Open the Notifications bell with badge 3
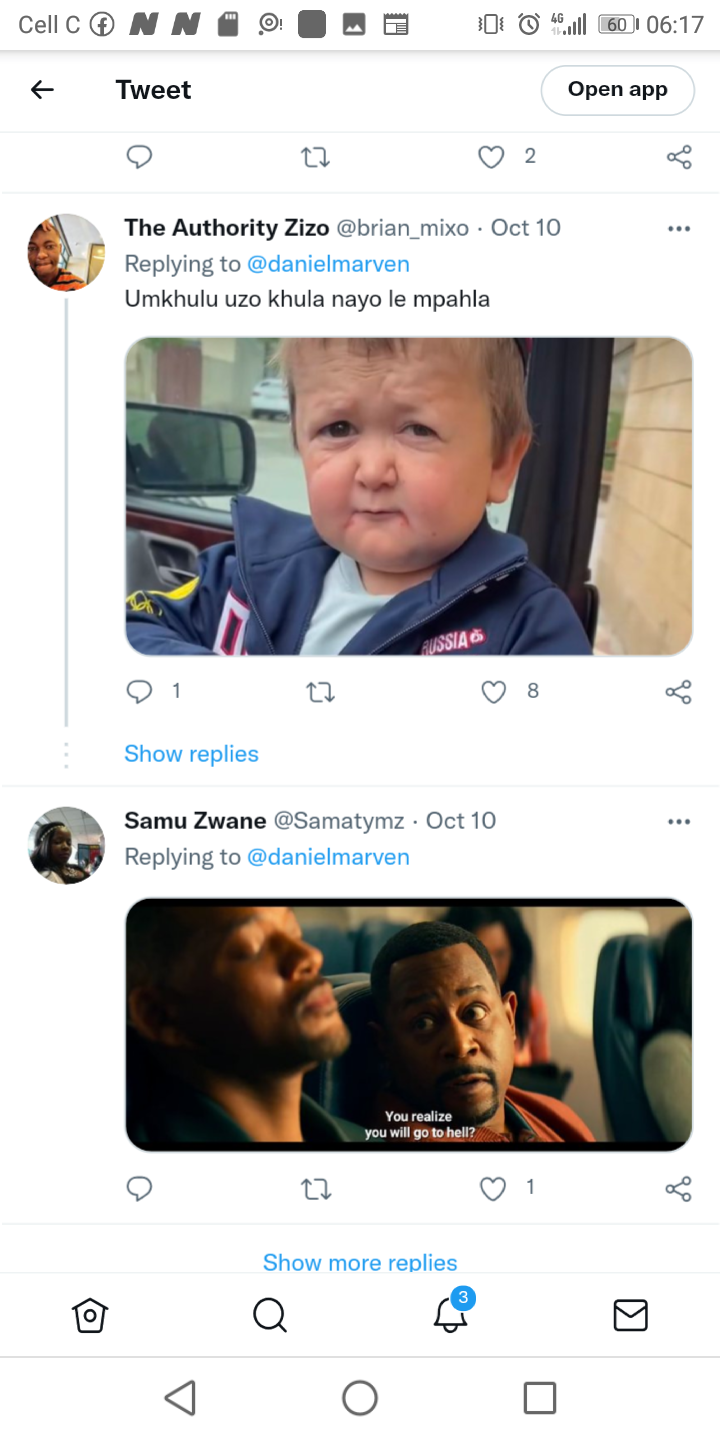Image resolution: width=720 pixels, height=1440 pixels. tap(451, 1311)
